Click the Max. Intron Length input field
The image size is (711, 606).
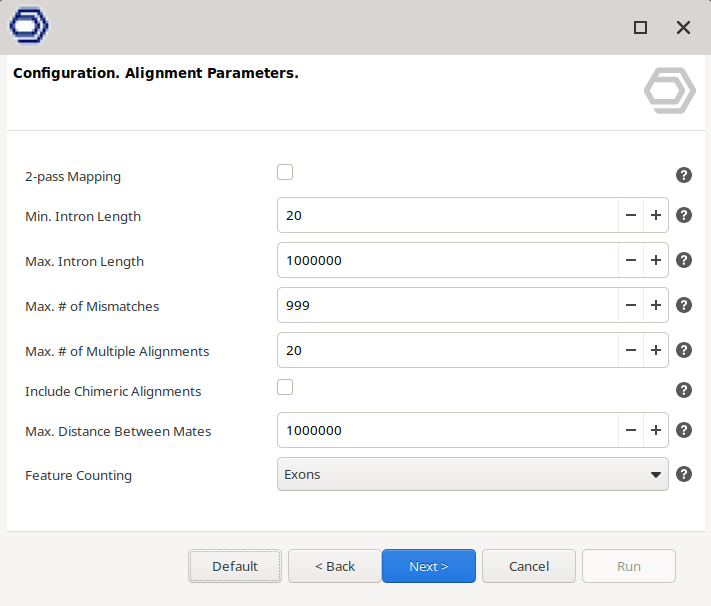point(447,260)
